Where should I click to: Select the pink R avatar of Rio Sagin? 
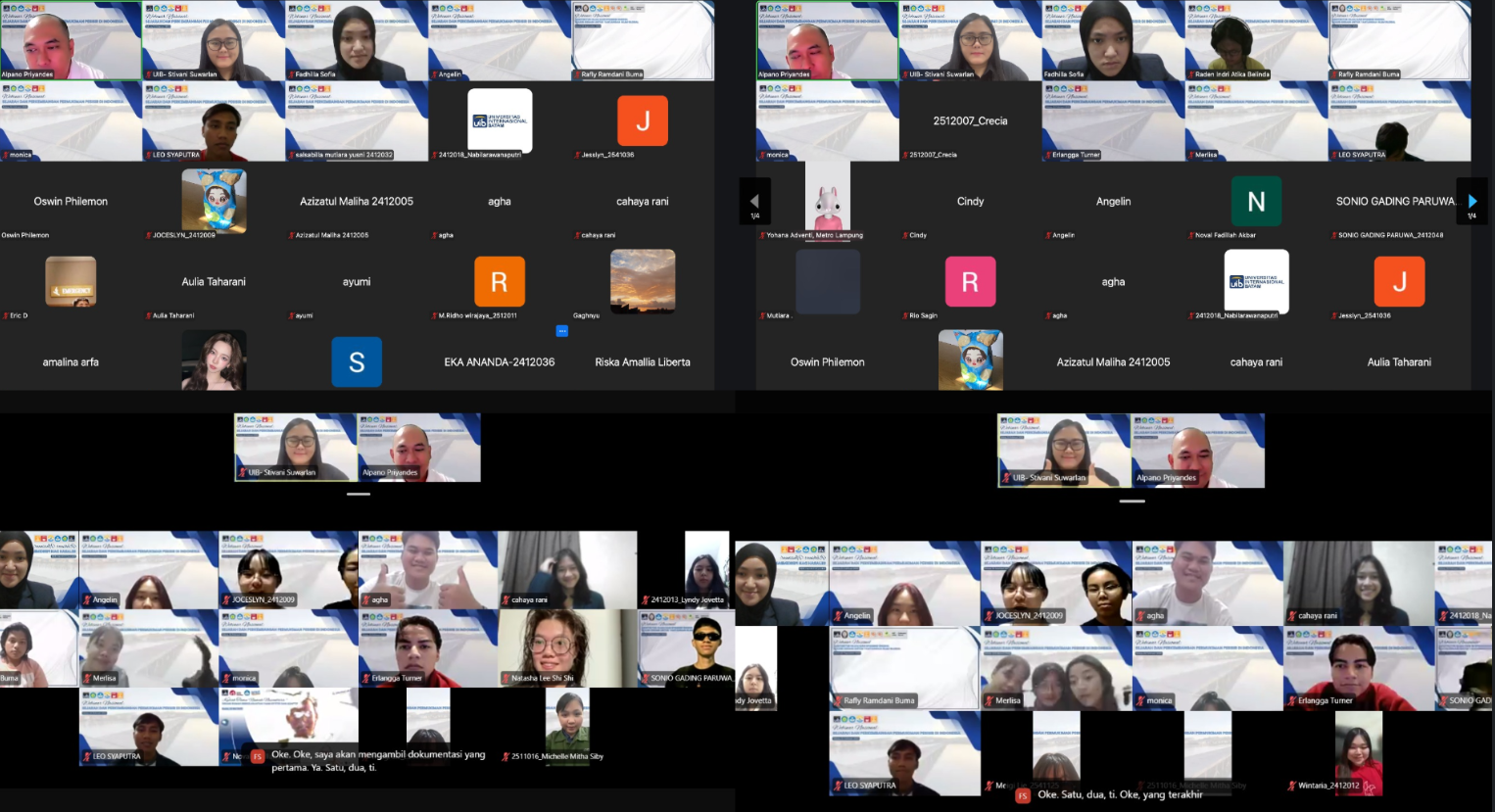click(x=970, y=282)
